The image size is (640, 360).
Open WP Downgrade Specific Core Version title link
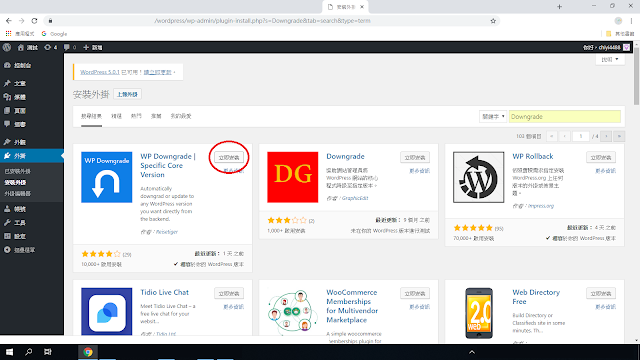tap(168, 165)
